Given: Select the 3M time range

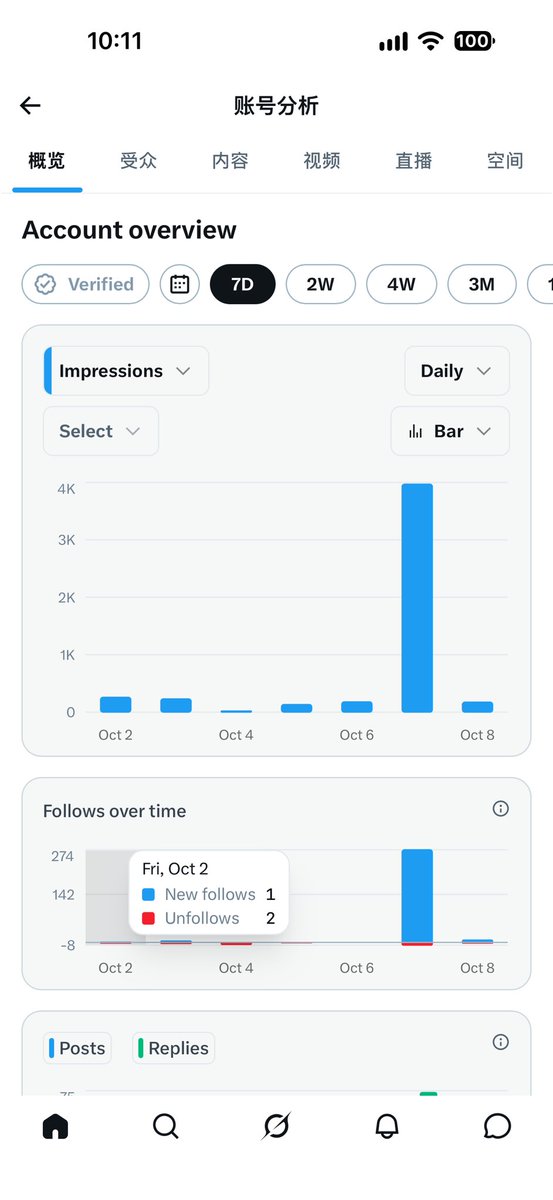Looking at the screenshot, I should [x=482, y=284].
